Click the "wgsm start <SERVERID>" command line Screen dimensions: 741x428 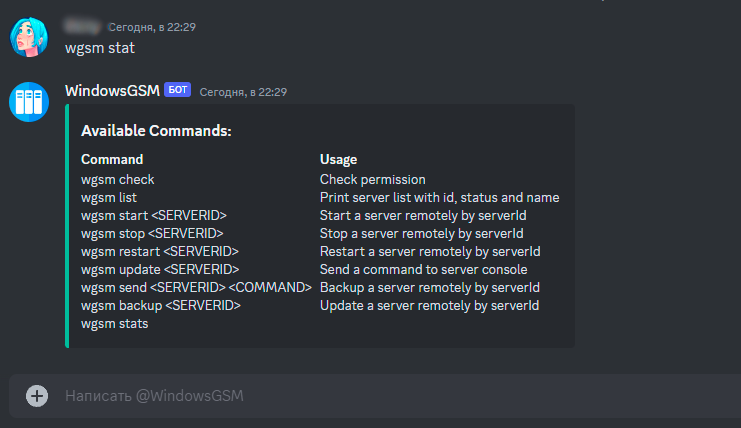click(154, 216)
